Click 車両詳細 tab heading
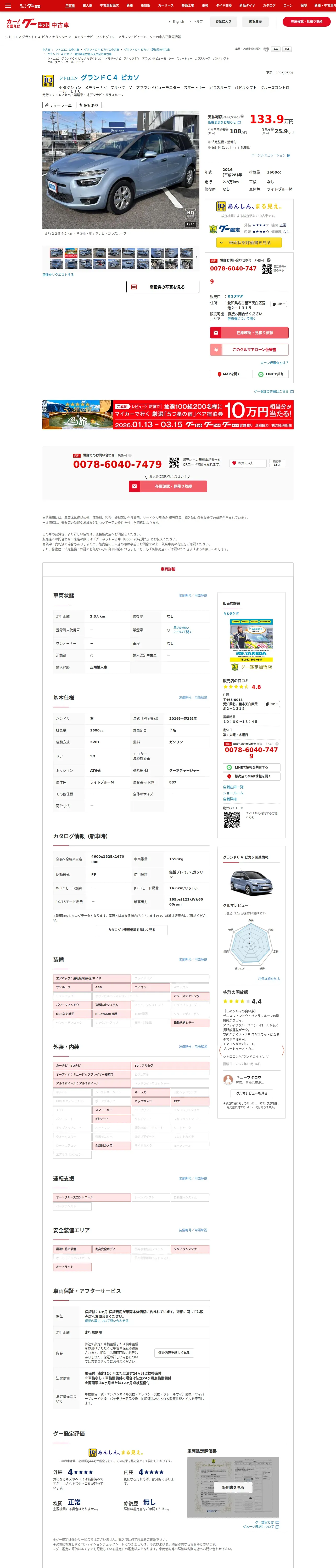The width and height of the screenshot is (336, 1568). (168, 569)
